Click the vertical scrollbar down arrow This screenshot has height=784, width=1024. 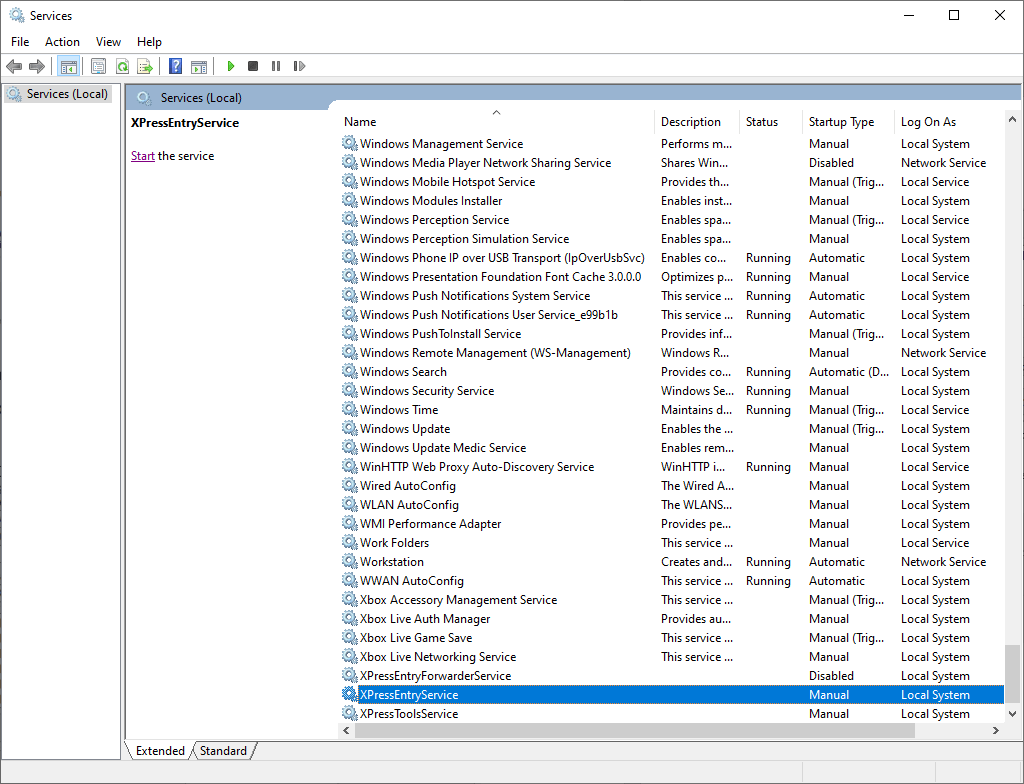pos(1012,714)
